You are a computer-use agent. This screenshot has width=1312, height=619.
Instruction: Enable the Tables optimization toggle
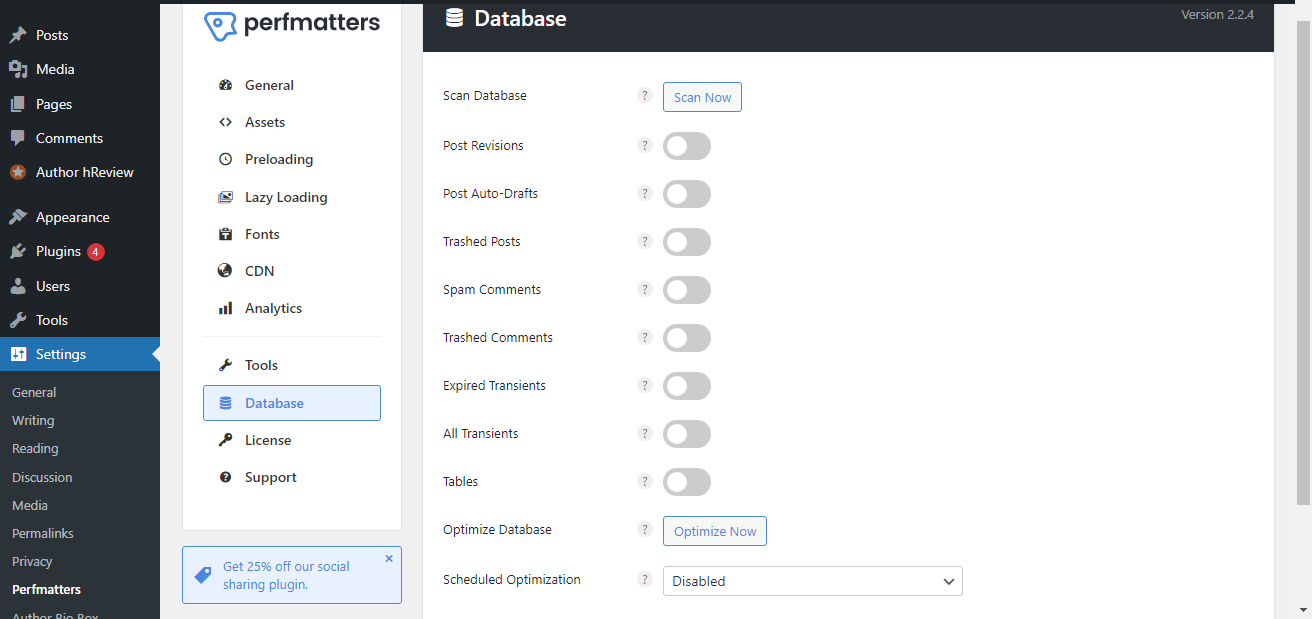point(687,482)
